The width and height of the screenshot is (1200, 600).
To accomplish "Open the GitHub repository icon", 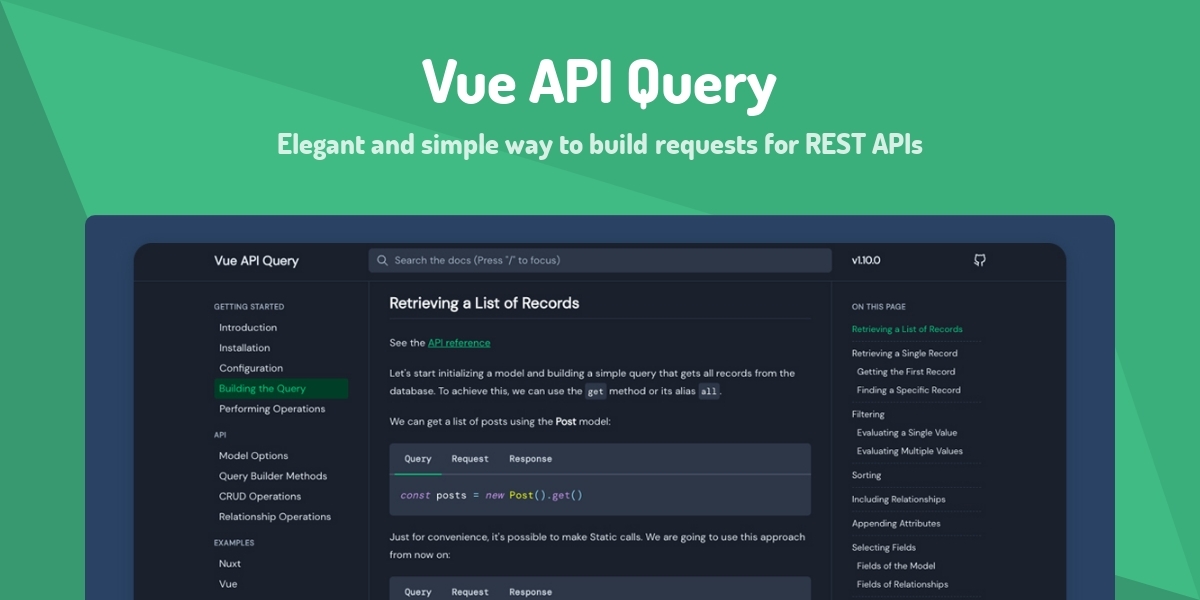I will pyautogui.click(x=980, y=260).
